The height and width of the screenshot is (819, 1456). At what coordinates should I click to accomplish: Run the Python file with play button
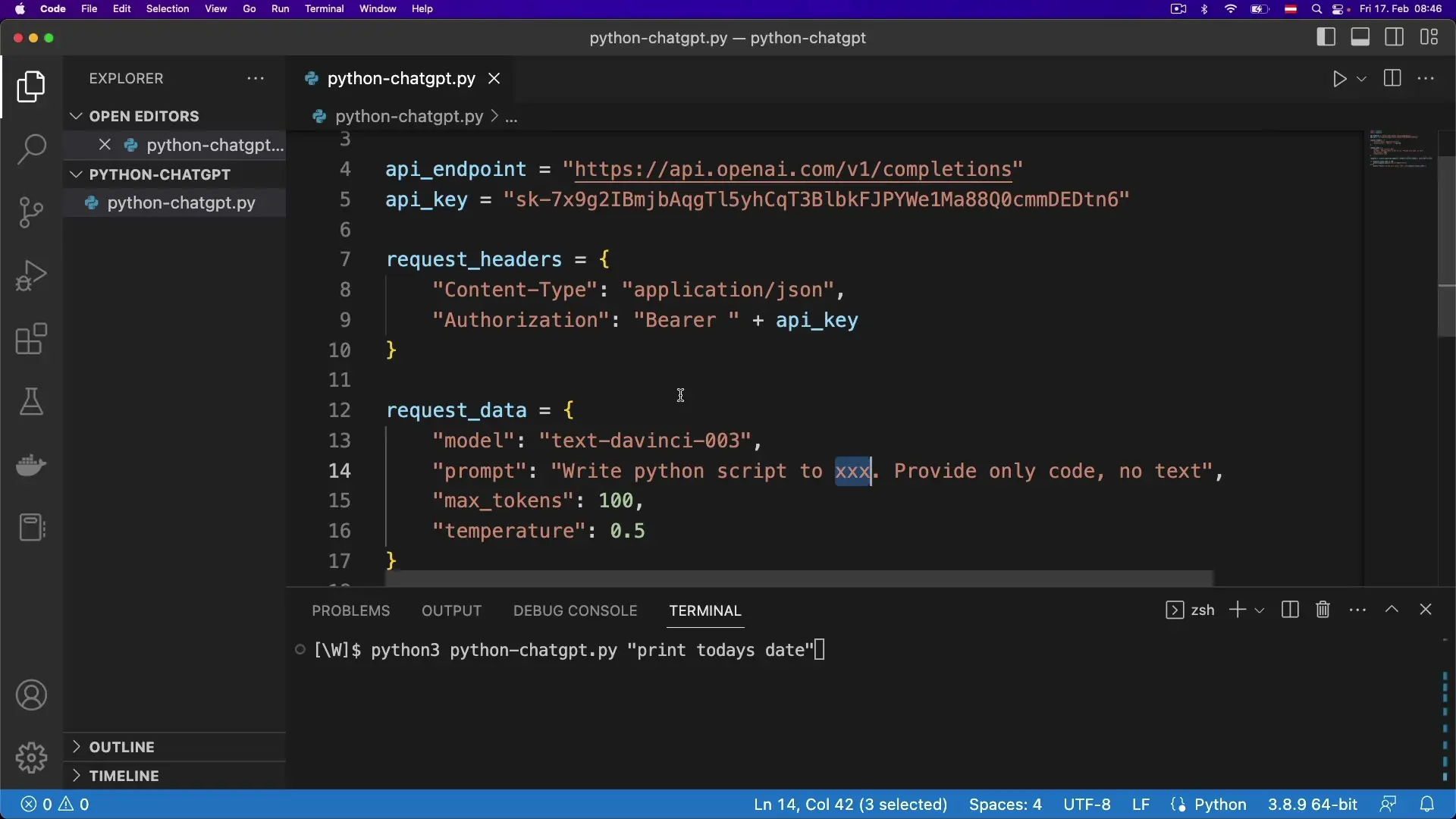click(x=1340, y=79)
